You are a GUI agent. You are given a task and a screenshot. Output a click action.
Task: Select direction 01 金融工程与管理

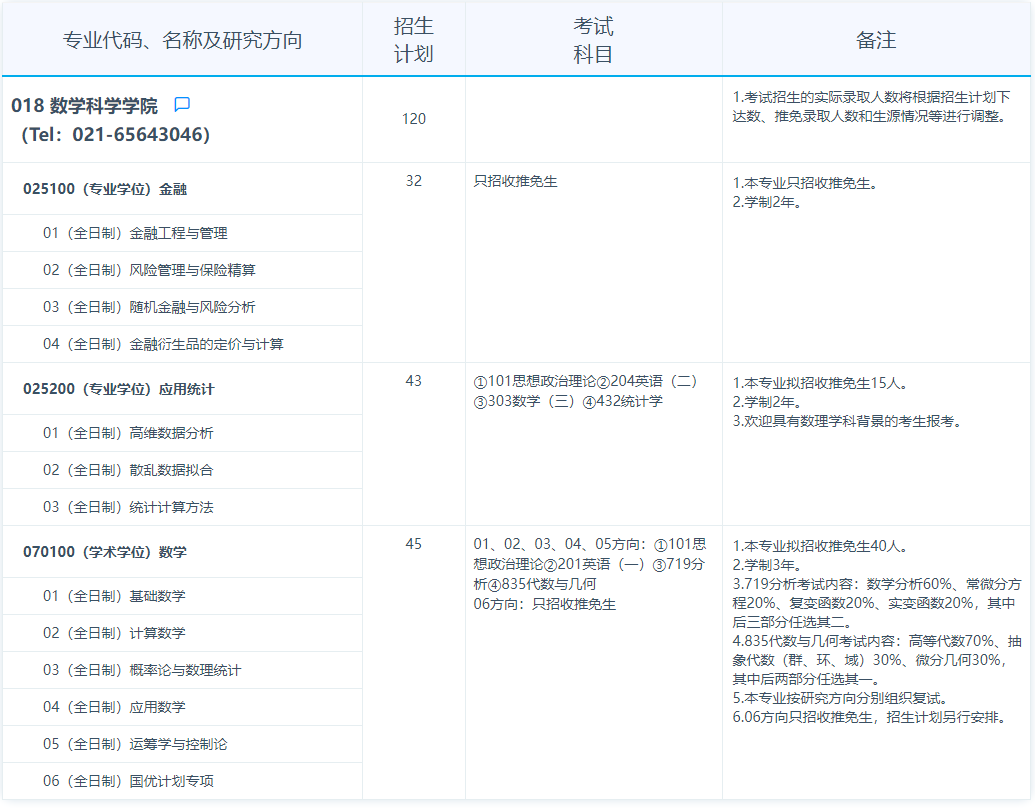pyautogui.click(x=135, y=233)
